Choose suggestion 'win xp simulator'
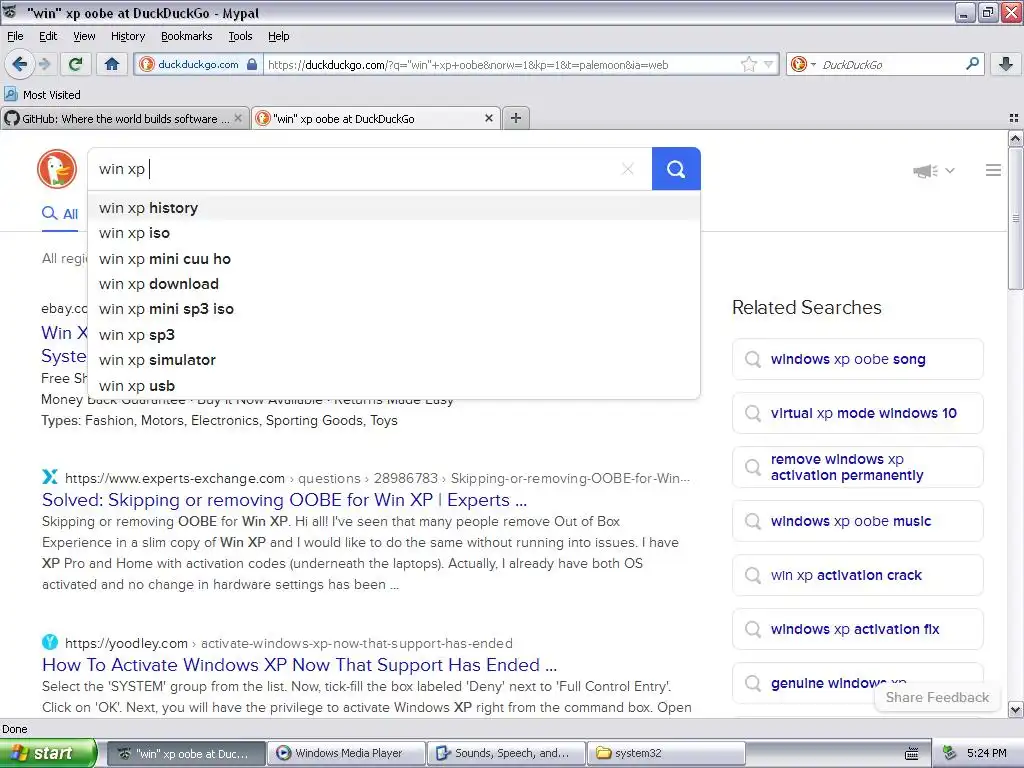Viewport: 1024px width, 768px height. click(394, 360)
